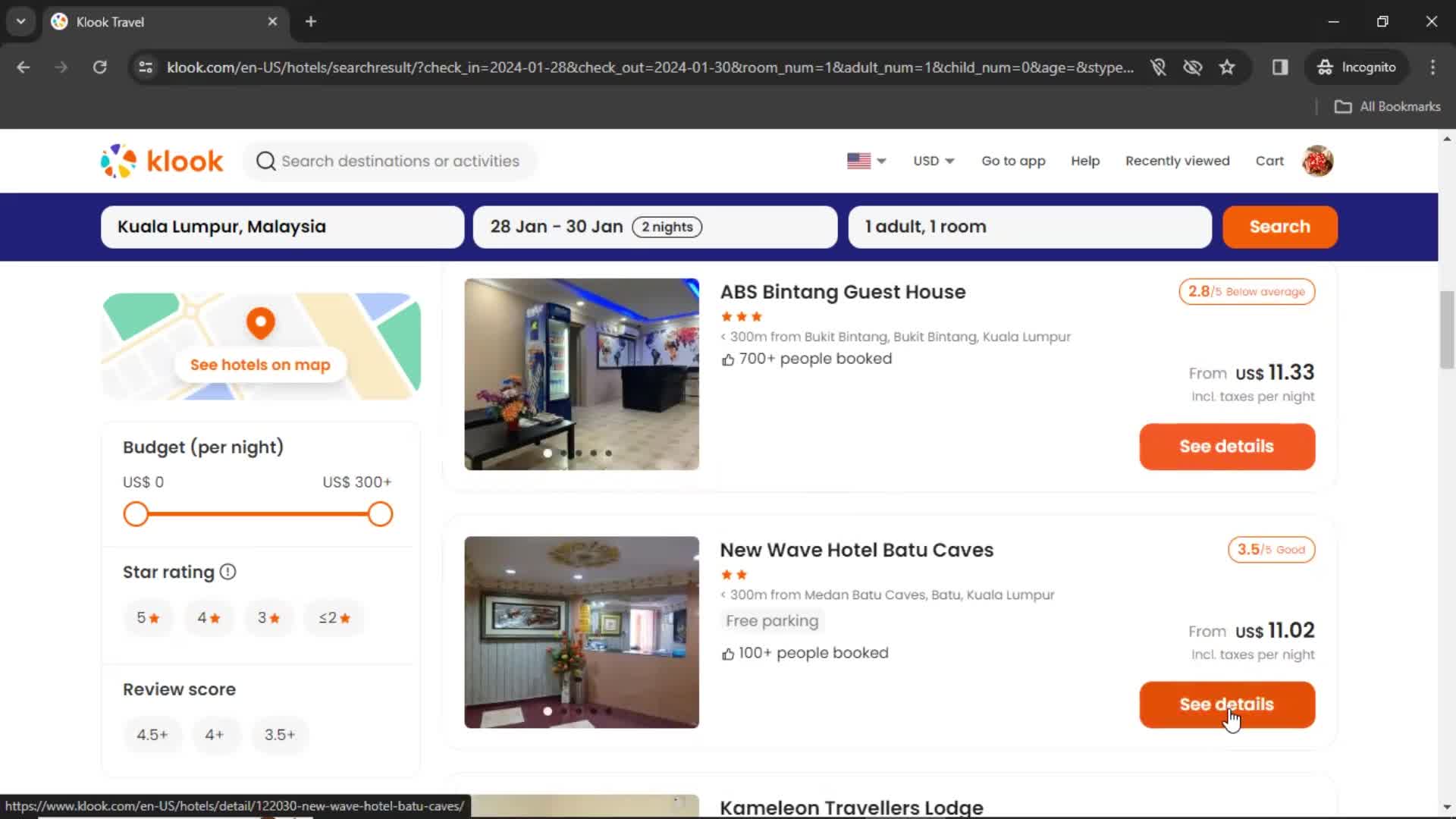Click the bookmarks icon in browser toolbar

coord(1227,67)
